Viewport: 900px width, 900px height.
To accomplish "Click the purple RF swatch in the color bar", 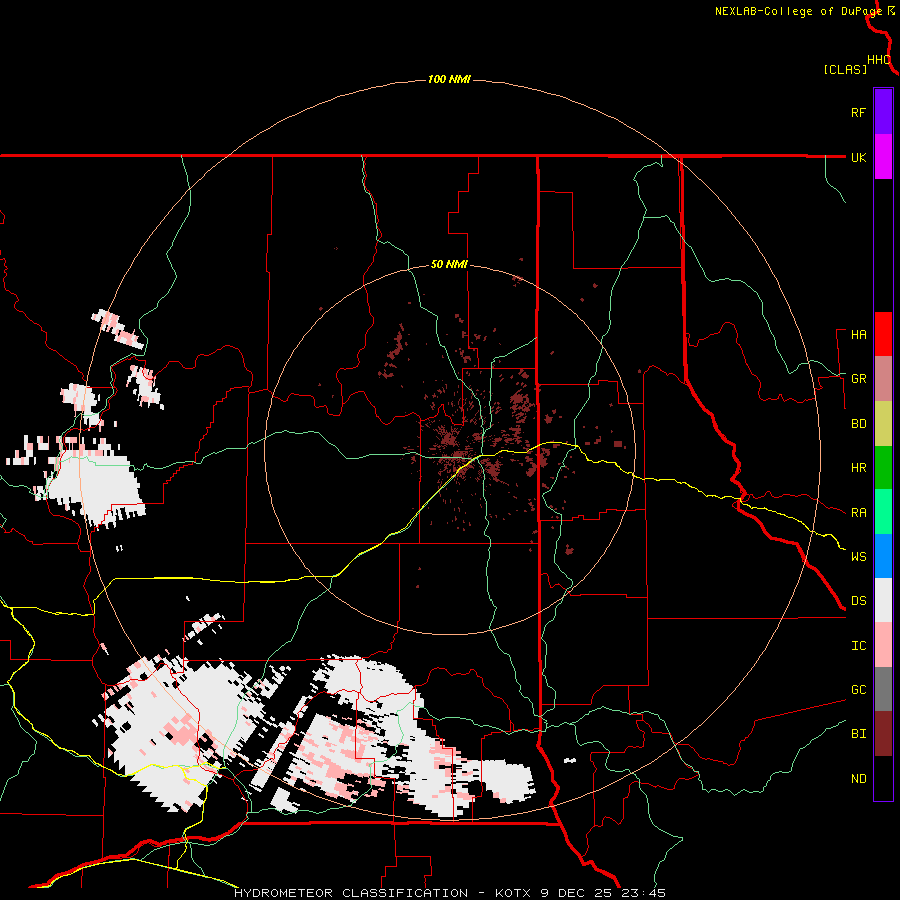I will point(883,112).
